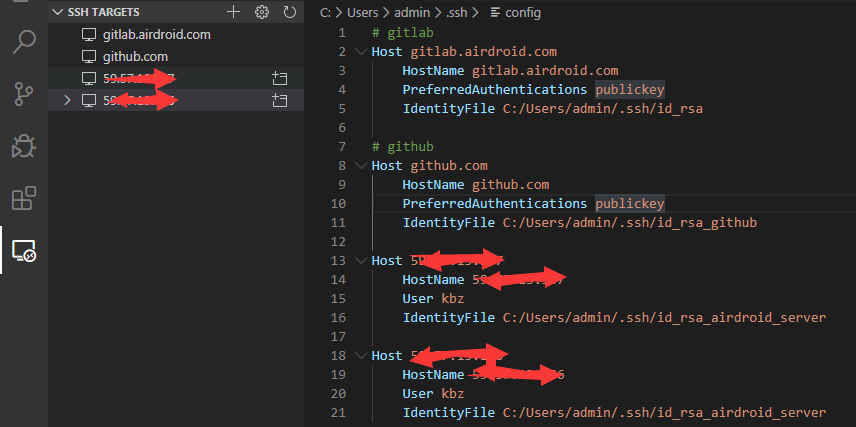Click monitor icon beside github.com target
The height and width of the screenshot is (427, 856).
pos(88,56)
